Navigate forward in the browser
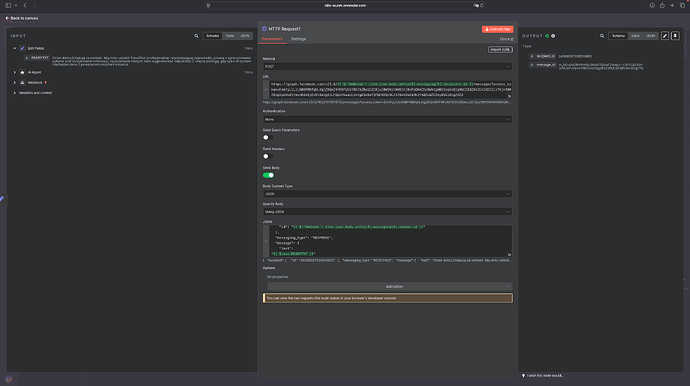Image resolution: width=690 pixels, height=386 pixels. coord(34,5)
